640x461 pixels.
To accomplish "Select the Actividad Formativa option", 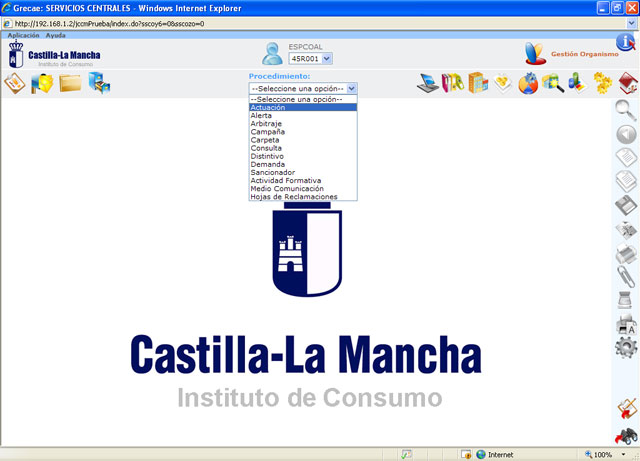I will click(x=303, y=180).
